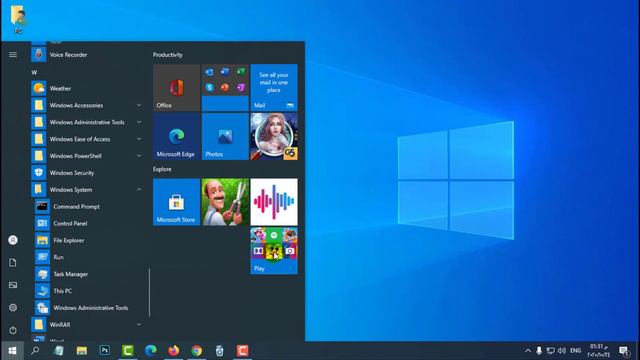Launch the Microsoft Edge tile
This screenshot has width=640, height=360.
click(x=176, y=136)
